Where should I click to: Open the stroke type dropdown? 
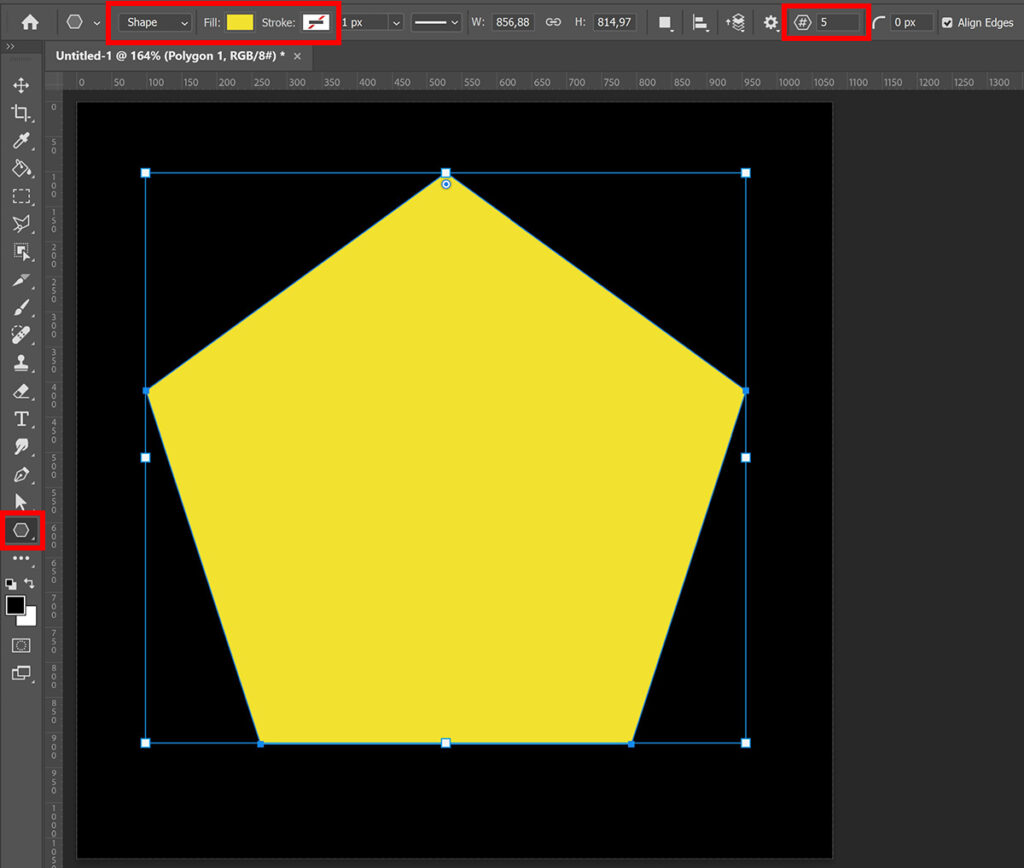coord(437,21)
